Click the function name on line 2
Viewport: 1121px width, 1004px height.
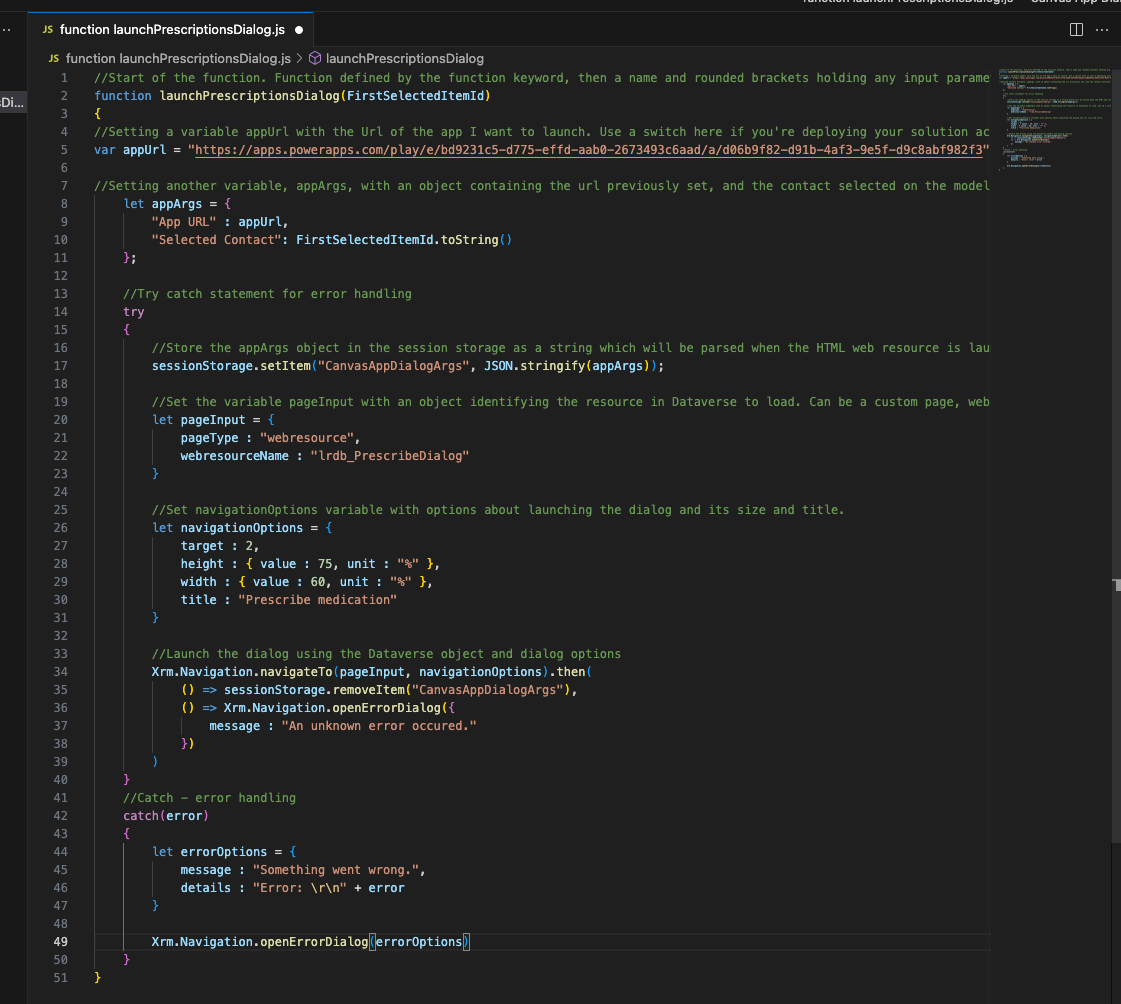(x=249, y=96)
